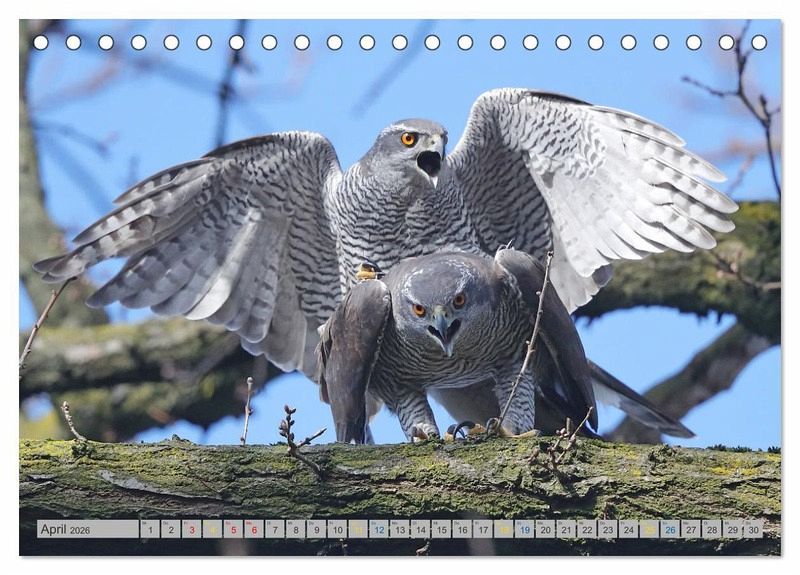Select day 2 in calendar strip

[171, 529]
